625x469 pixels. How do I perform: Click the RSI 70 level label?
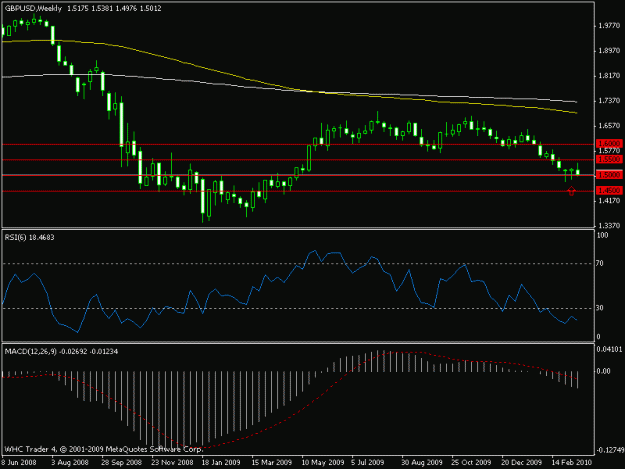(x=600, y=263)
